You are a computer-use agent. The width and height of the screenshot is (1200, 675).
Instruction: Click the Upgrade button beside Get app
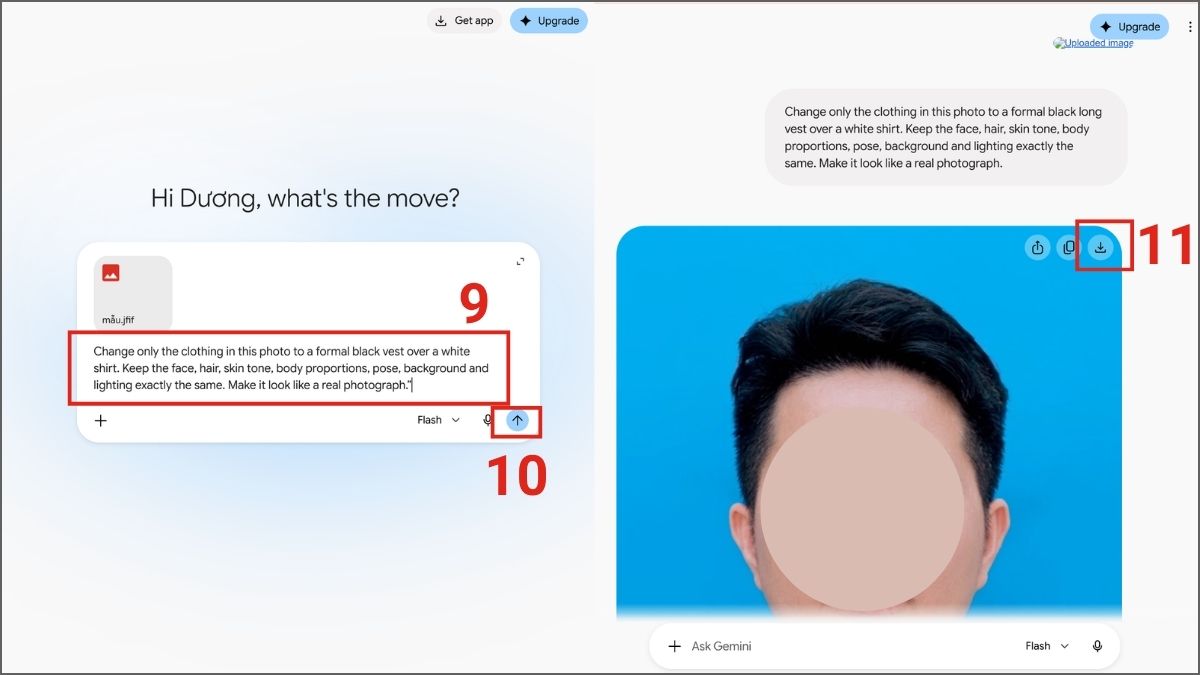[x=549, y=21]
